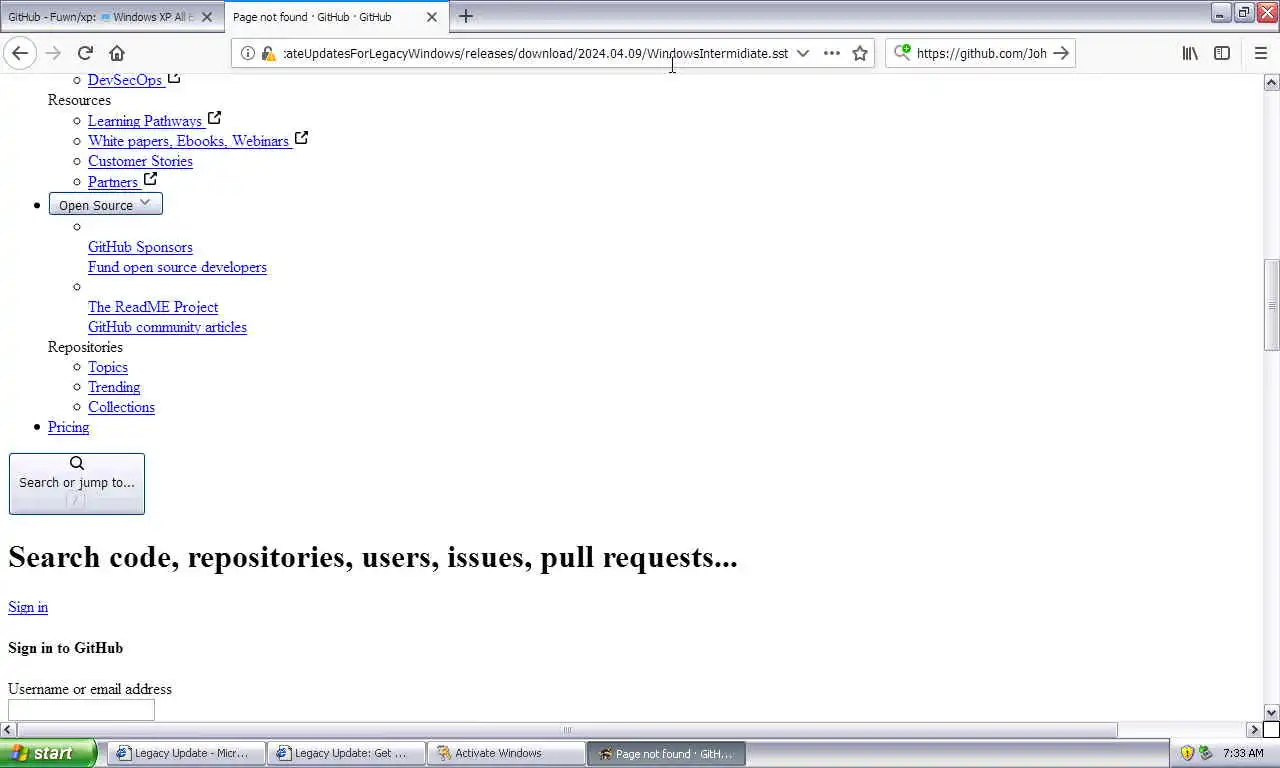Click the connection lock icon in address bar
Viewport: 1280px width, 768px height.
[268, 53]
